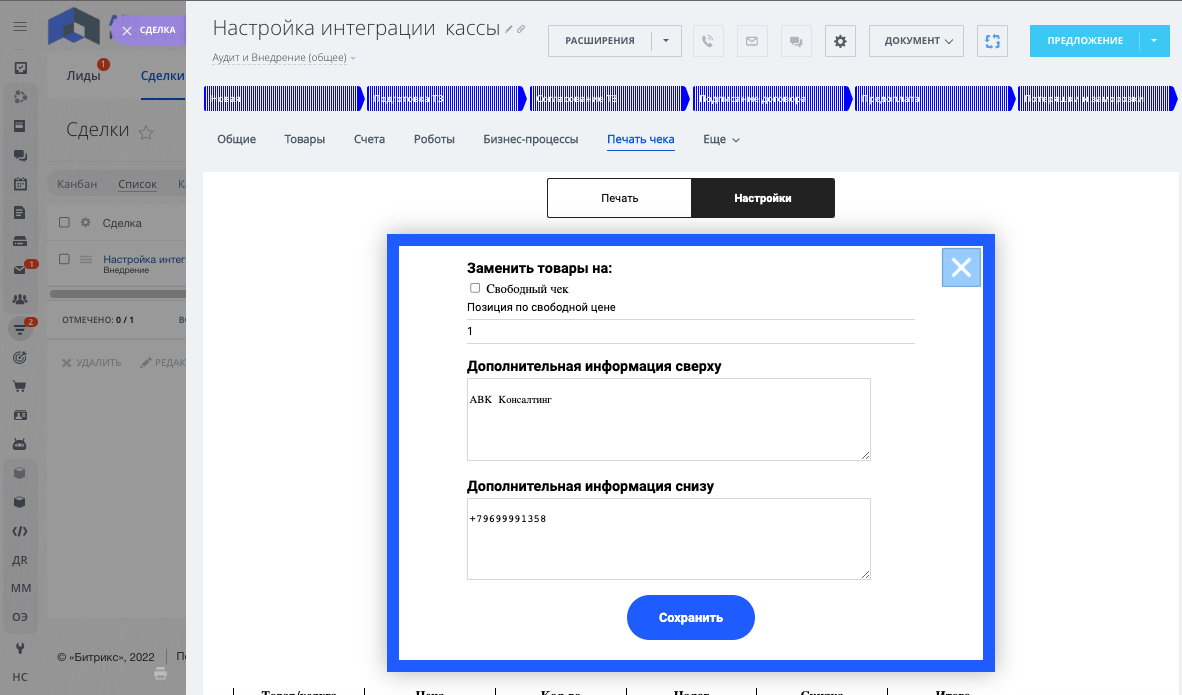Click the phone call icon button
The width and height of the screenshot is (1182, 695).
tap(708, 41)
